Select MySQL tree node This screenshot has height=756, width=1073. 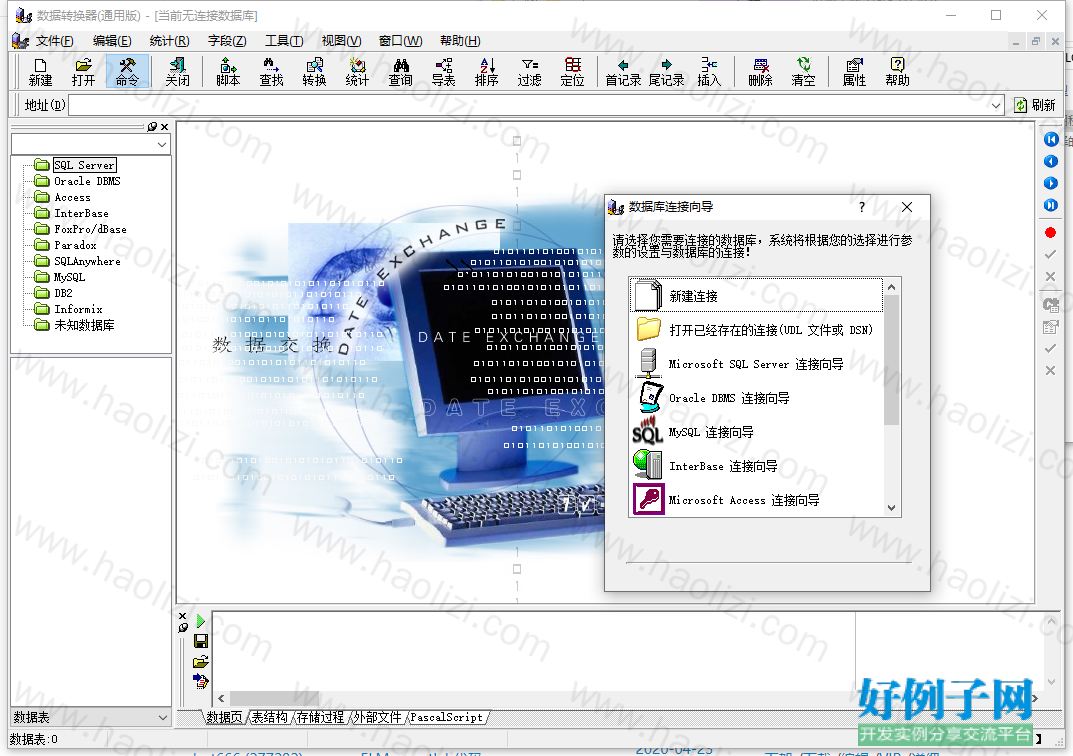click(69, 277)
